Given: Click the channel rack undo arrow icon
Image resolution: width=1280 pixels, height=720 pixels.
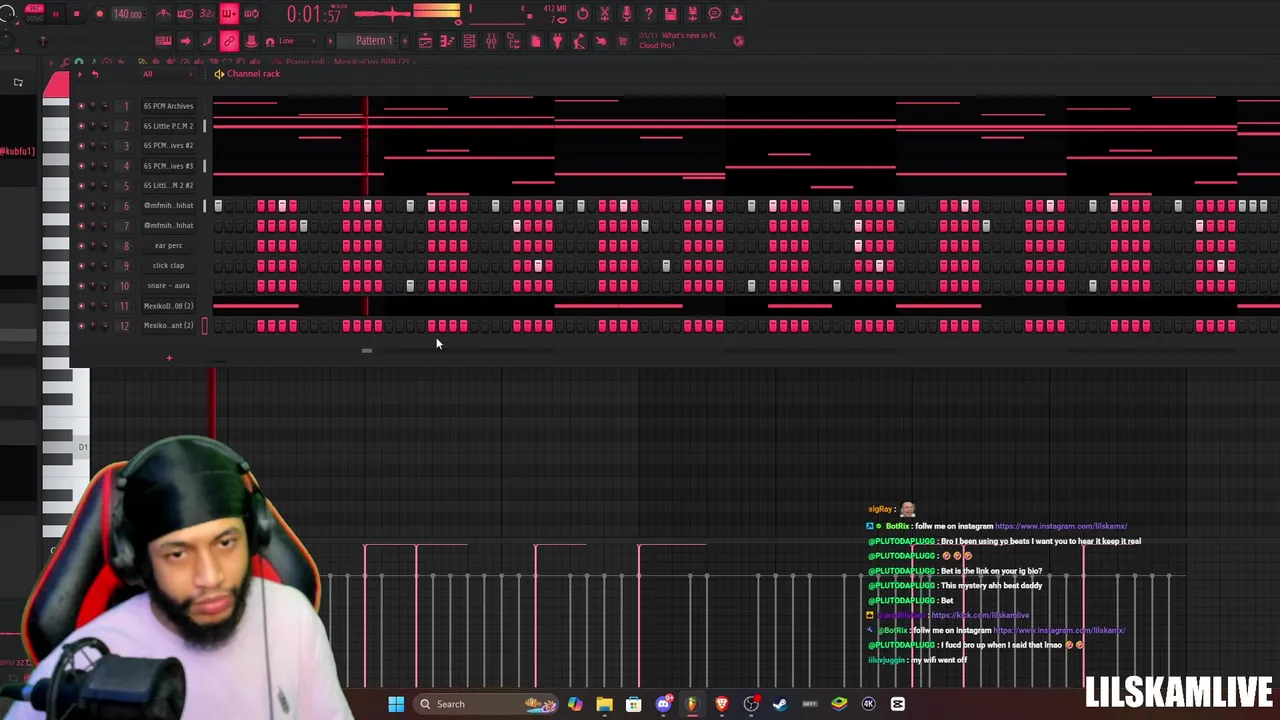Looking at the screenshot, I should coord(95,74).
